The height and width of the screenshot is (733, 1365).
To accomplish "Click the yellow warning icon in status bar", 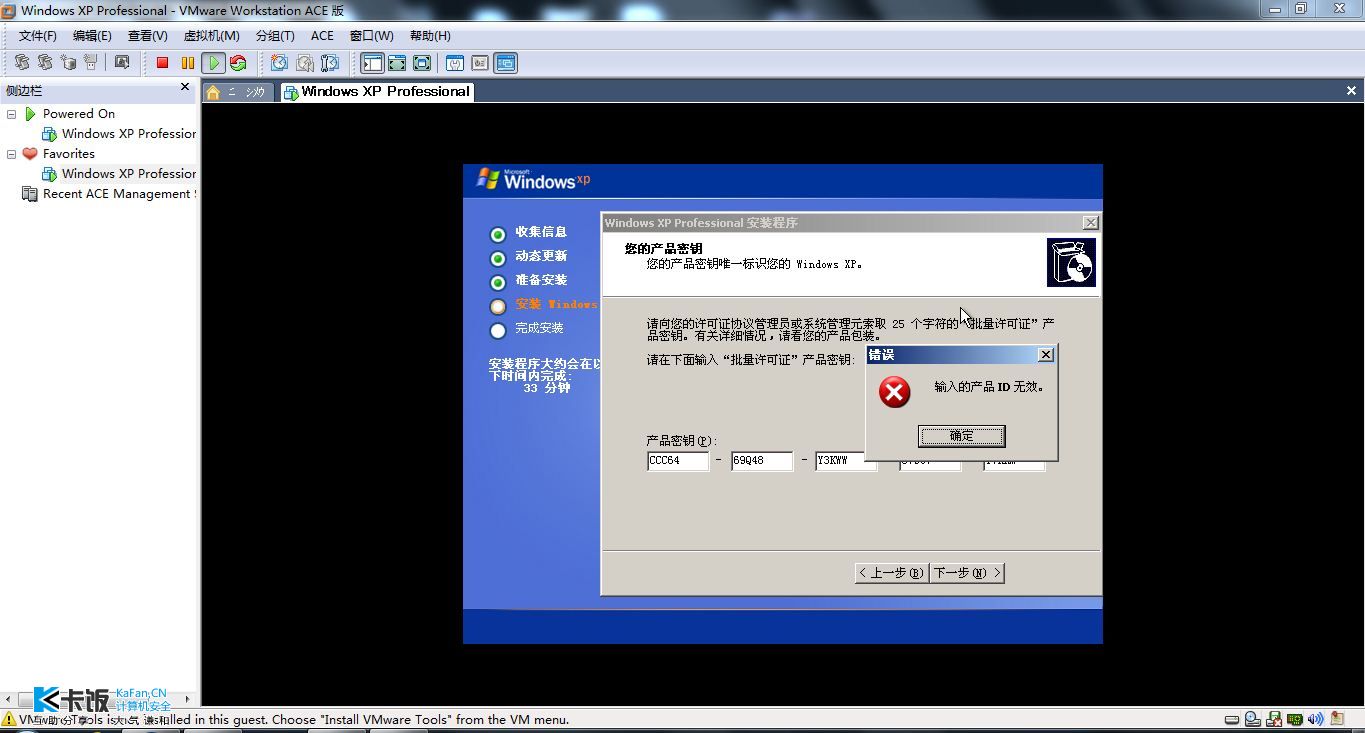I will tap(9, 719).
